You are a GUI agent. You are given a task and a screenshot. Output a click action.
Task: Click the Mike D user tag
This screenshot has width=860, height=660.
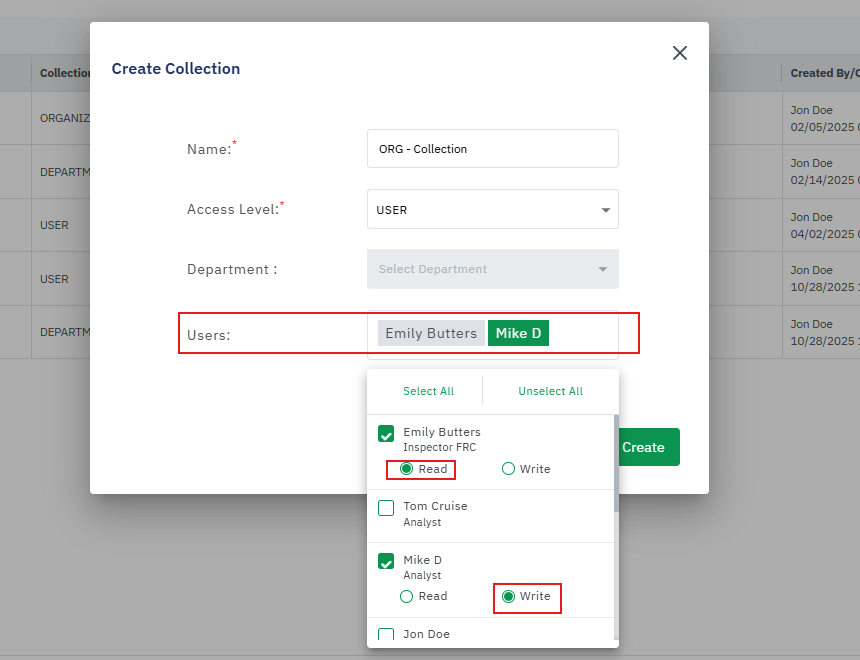pos(518,333)
